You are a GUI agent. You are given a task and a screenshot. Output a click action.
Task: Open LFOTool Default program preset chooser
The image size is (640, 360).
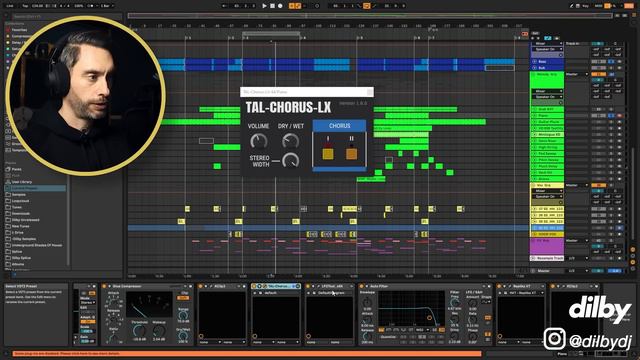click(333, 293)
